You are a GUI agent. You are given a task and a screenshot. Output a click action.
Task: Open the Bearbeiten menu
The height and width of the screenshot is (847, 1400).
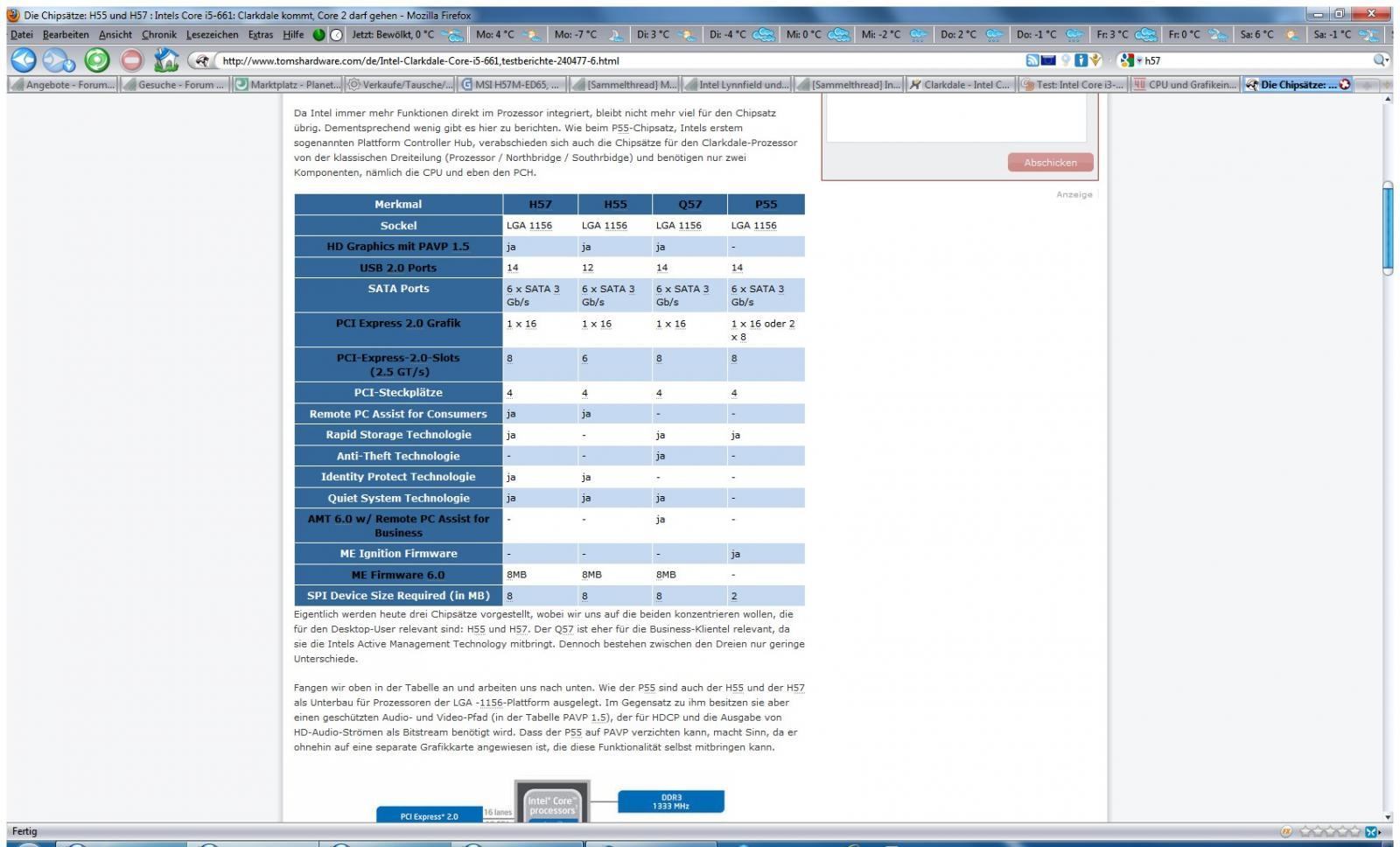point(66,35)
